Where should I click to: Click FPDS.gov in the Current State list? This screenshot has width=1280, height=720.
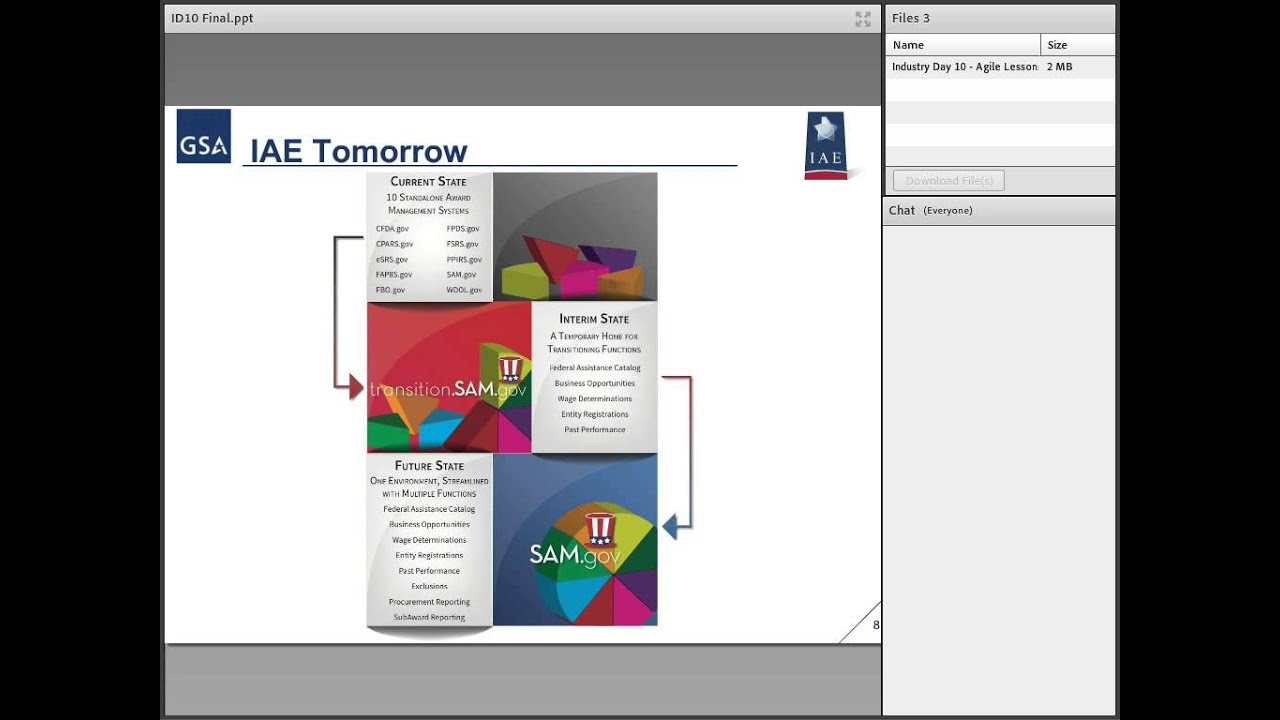(463, 229)
